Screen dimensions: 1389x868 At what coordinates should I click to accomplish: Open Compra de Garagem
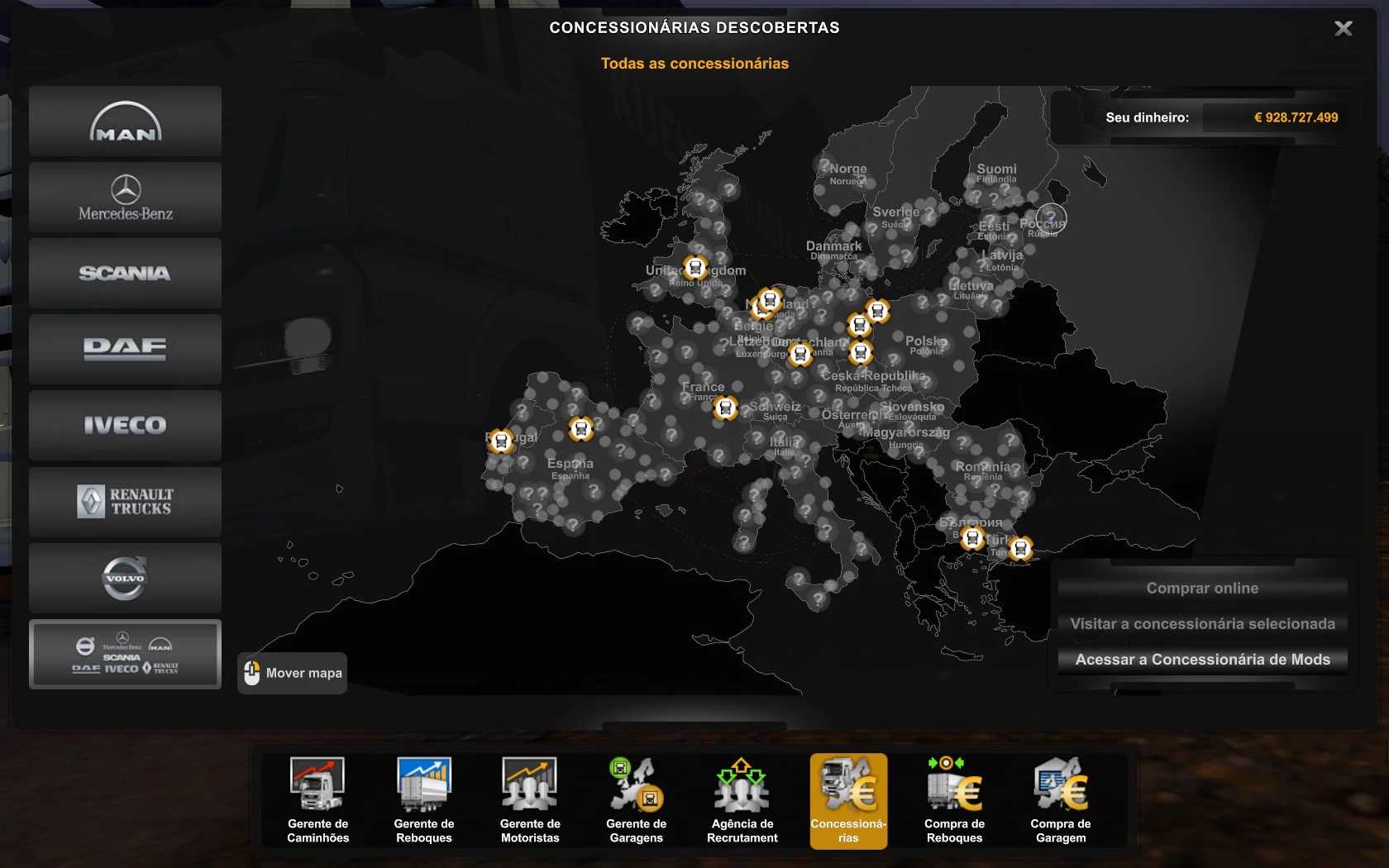click(1060, 799)
